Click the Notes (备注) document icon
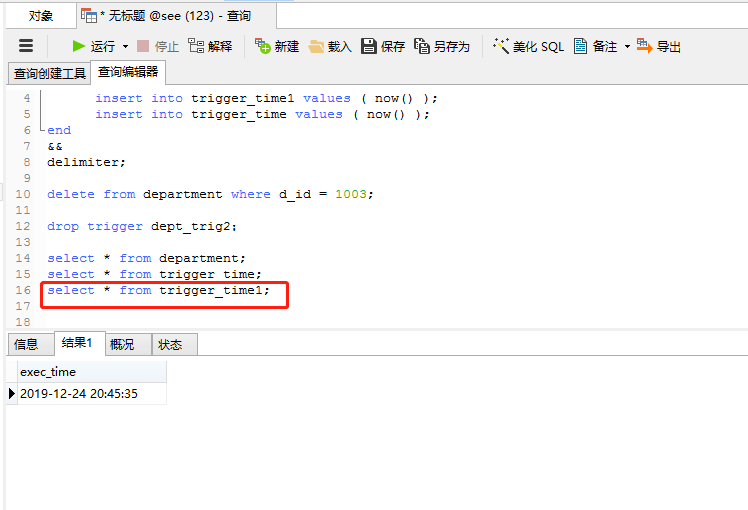Viewport: 748px width, 510px height. tap(580, 46)
